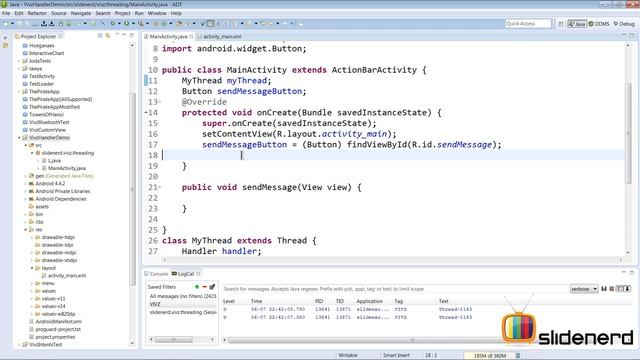Open the Navigate menu

click(81, 13)
